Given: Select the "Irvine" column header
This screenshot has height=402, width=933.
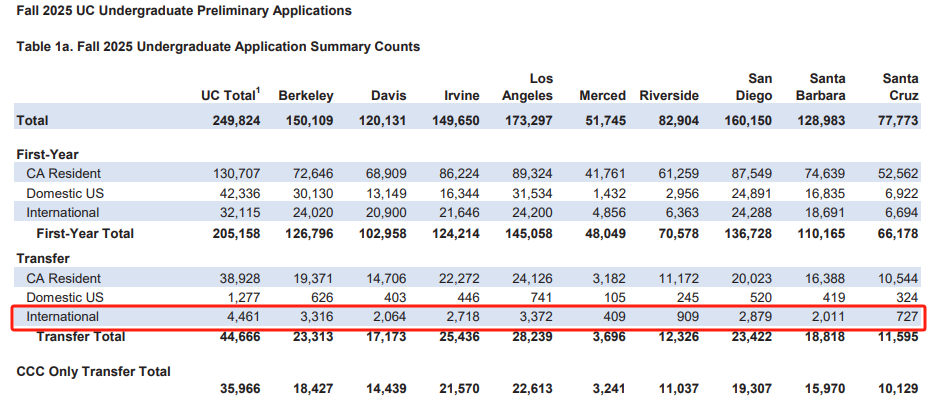Looking at the screenshot, I should [x=462, y=96].
